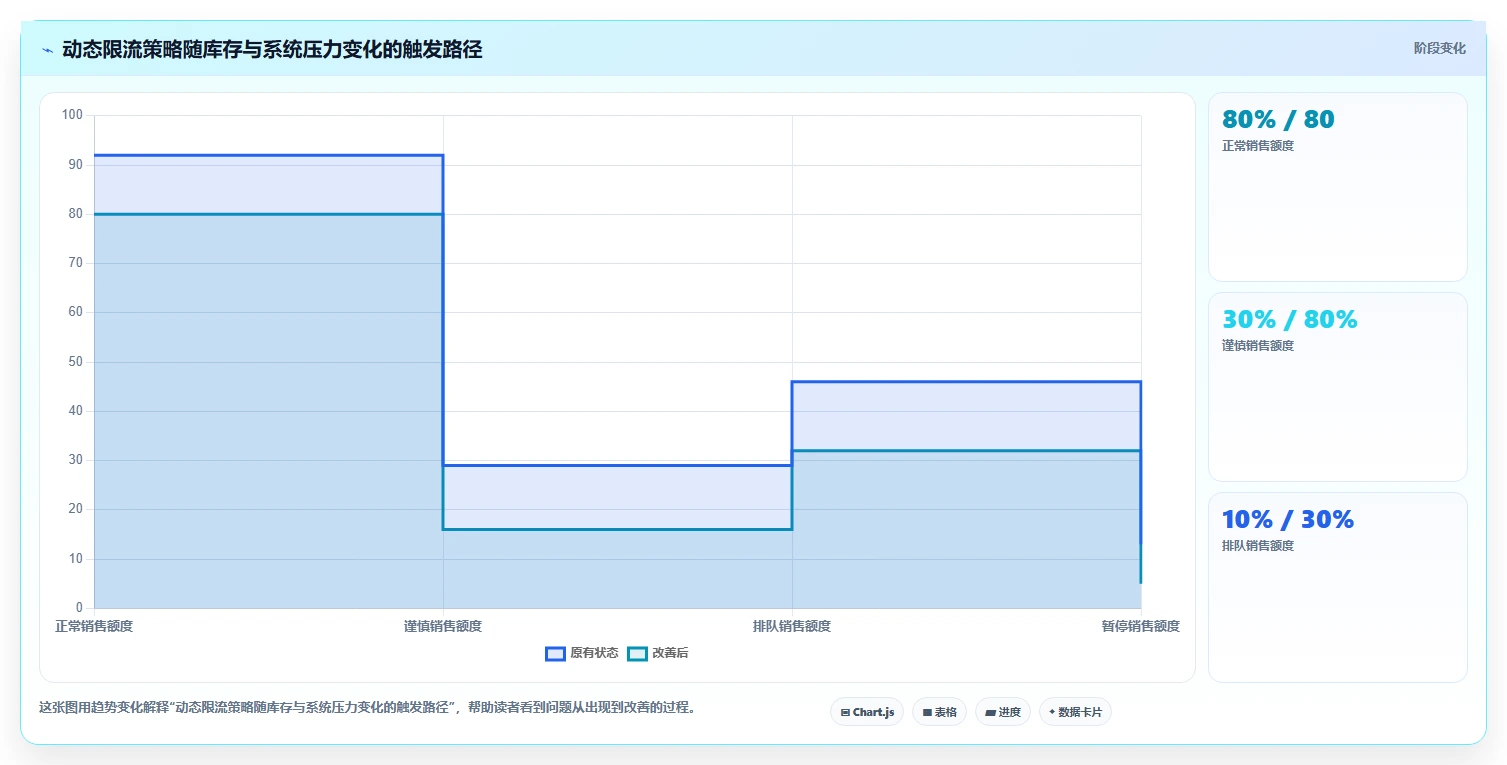The height and width of the screenshot is (765, 1507).
Task: Click the 数据卡片 tag pill
Action: pos(1075,712)
